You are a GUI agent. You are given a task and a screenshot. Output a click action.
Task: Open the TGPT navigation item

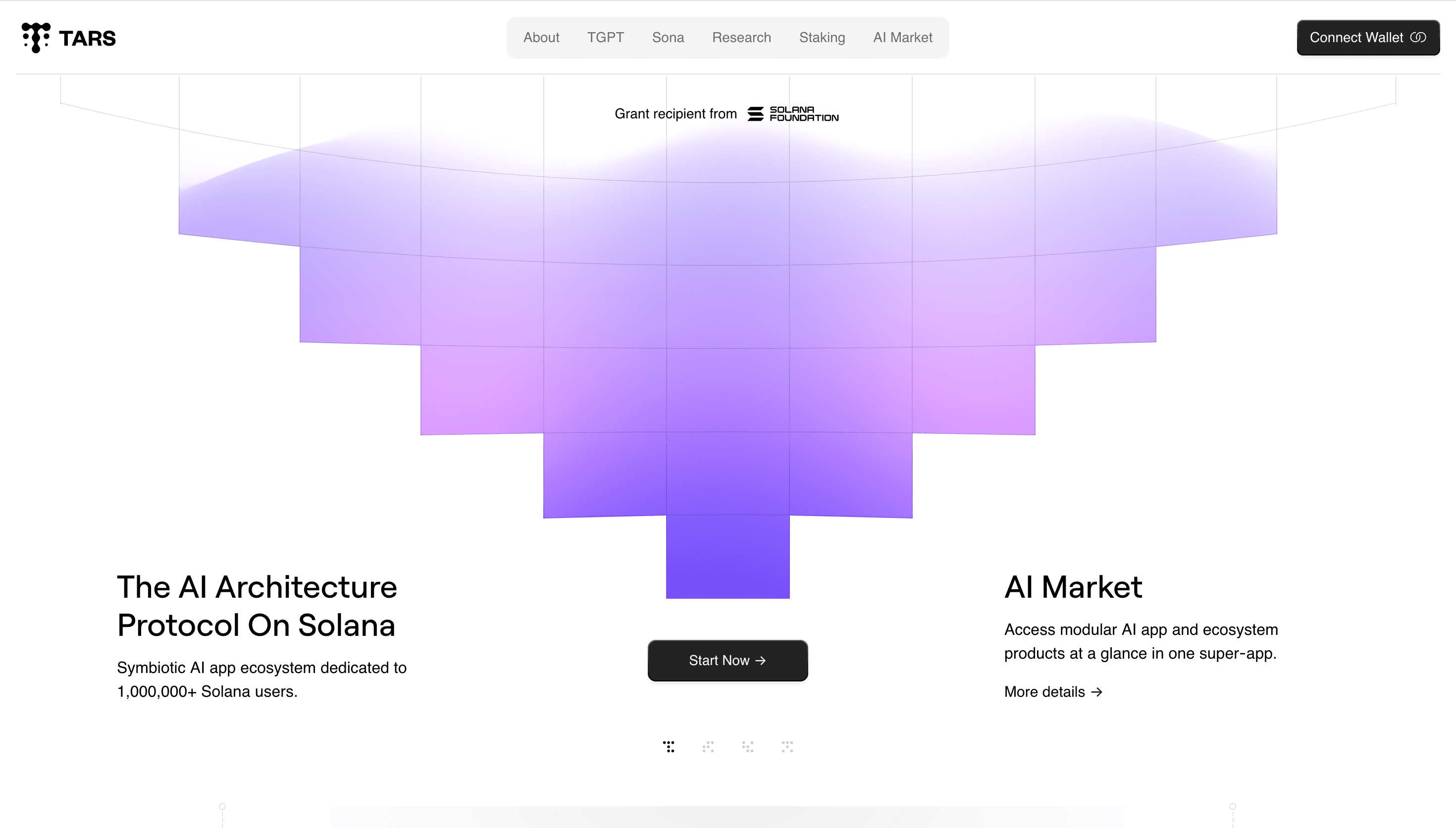tap(606, 38)
